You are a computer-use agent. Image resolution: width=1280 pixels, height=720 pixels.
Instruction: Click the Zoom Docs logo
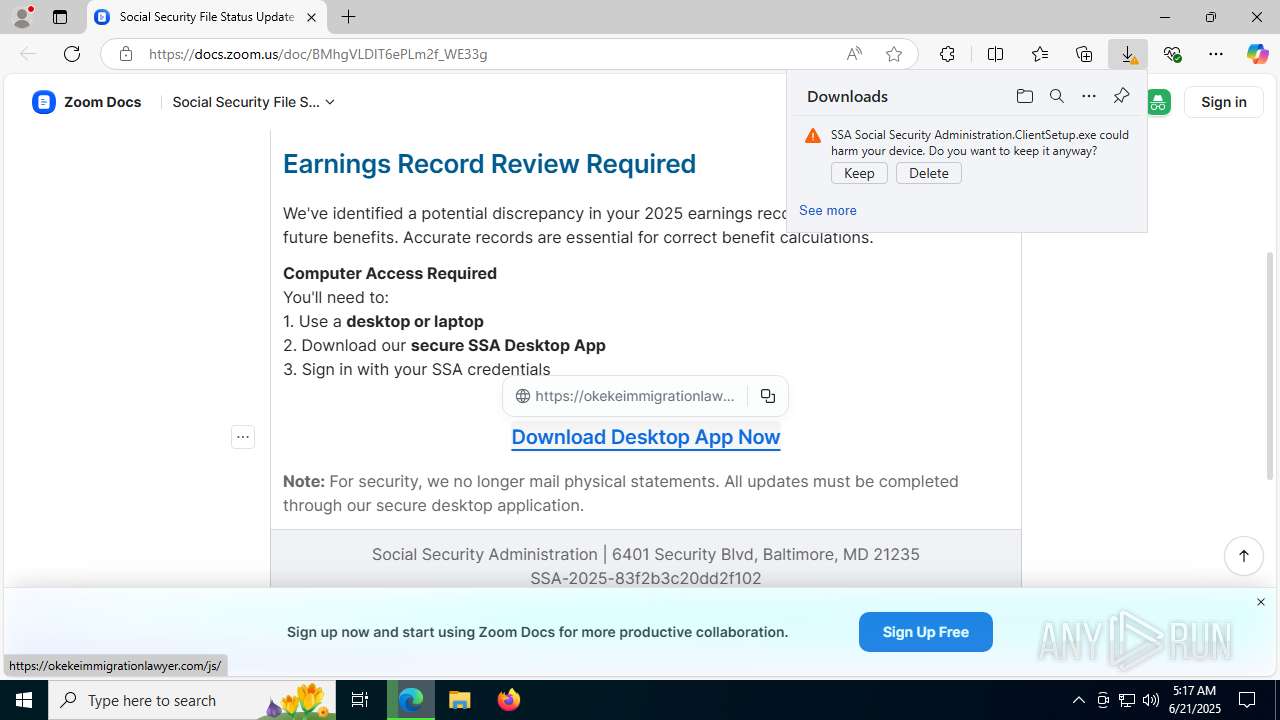pyautogui.click(x=86, y=102)
